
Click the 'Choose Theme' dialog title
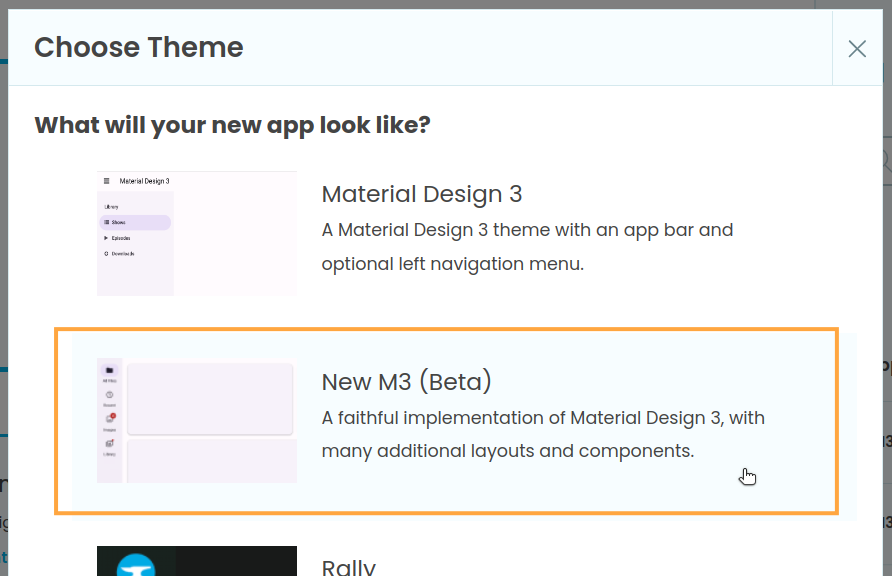(x=139, y=47)
